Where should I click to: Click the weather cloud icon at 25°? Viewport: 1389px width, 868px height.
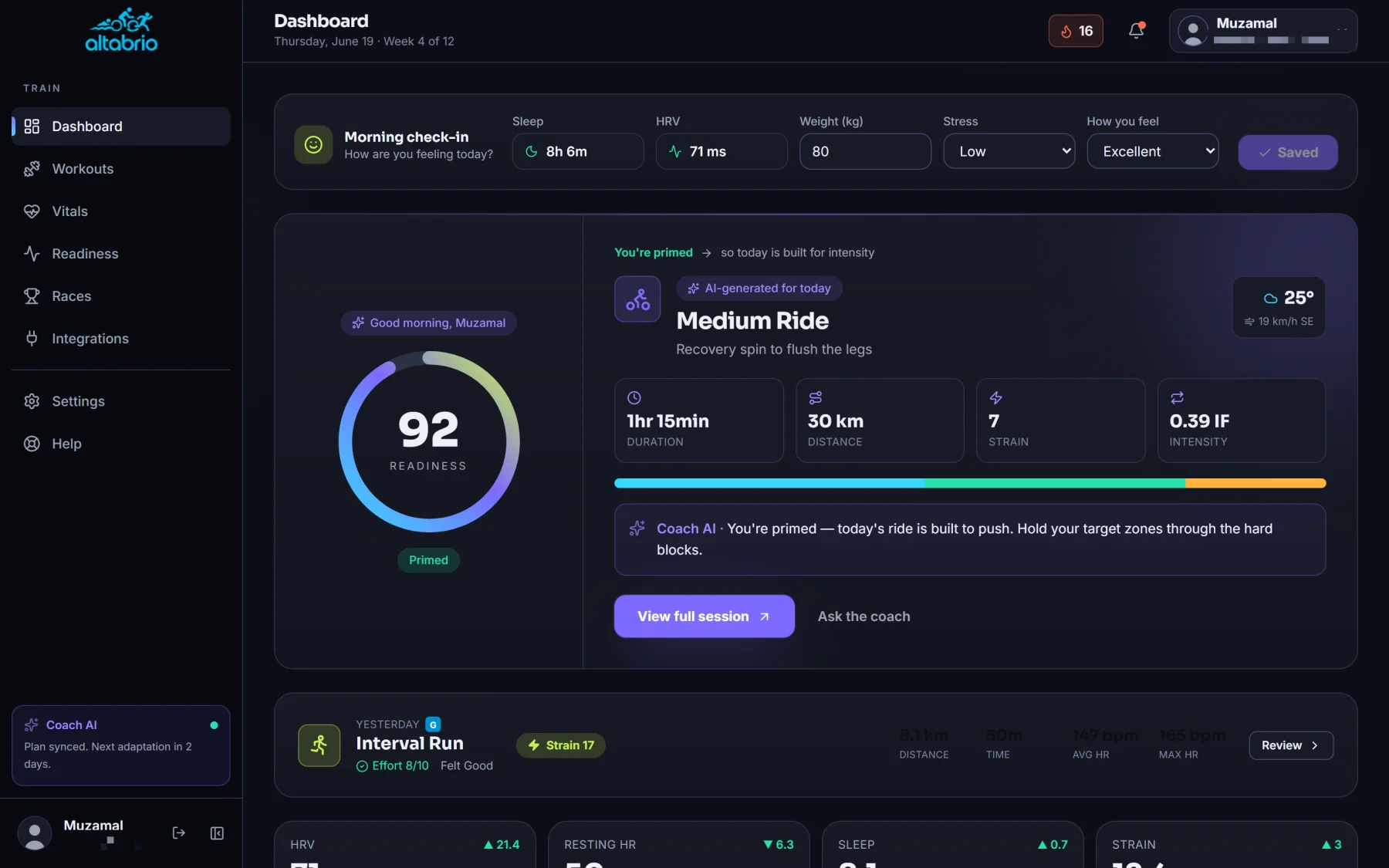click(x=1270, y=298)
